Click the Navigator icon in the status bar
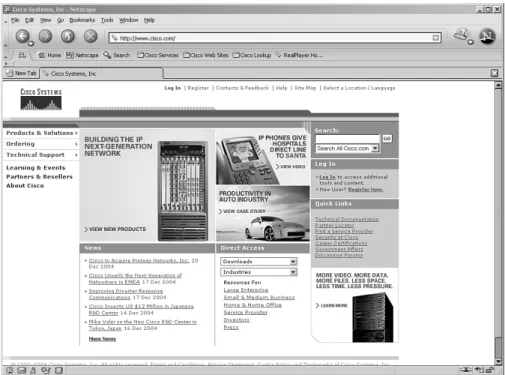505x375 pixels. [9, 370]
